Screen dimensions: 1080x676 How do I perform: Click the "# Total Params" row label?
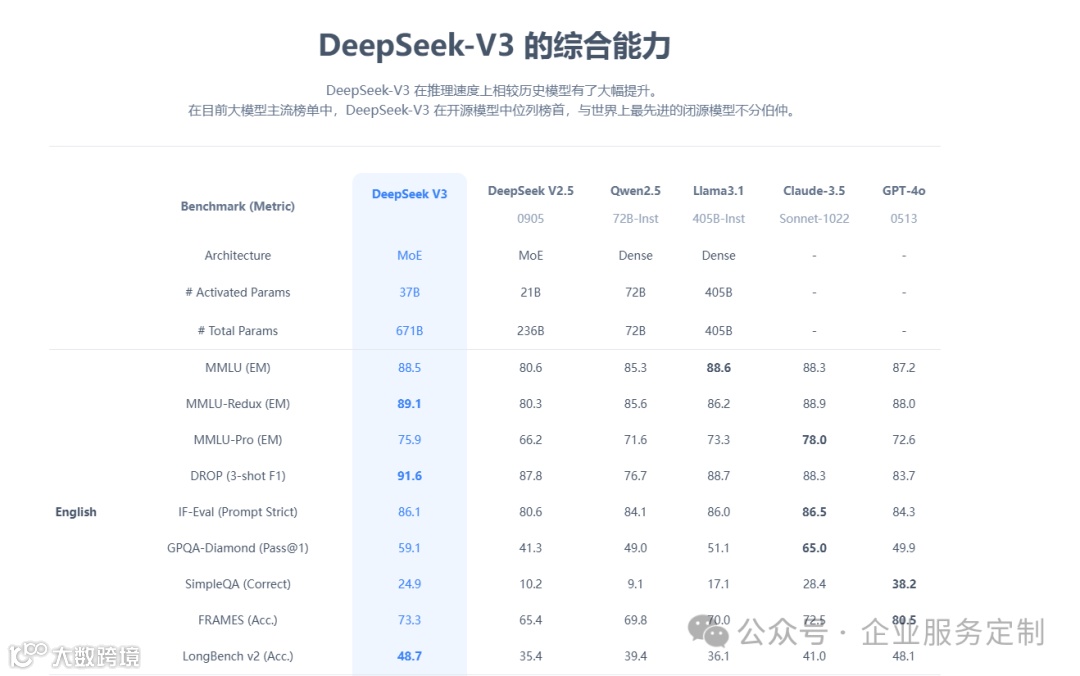238,331
